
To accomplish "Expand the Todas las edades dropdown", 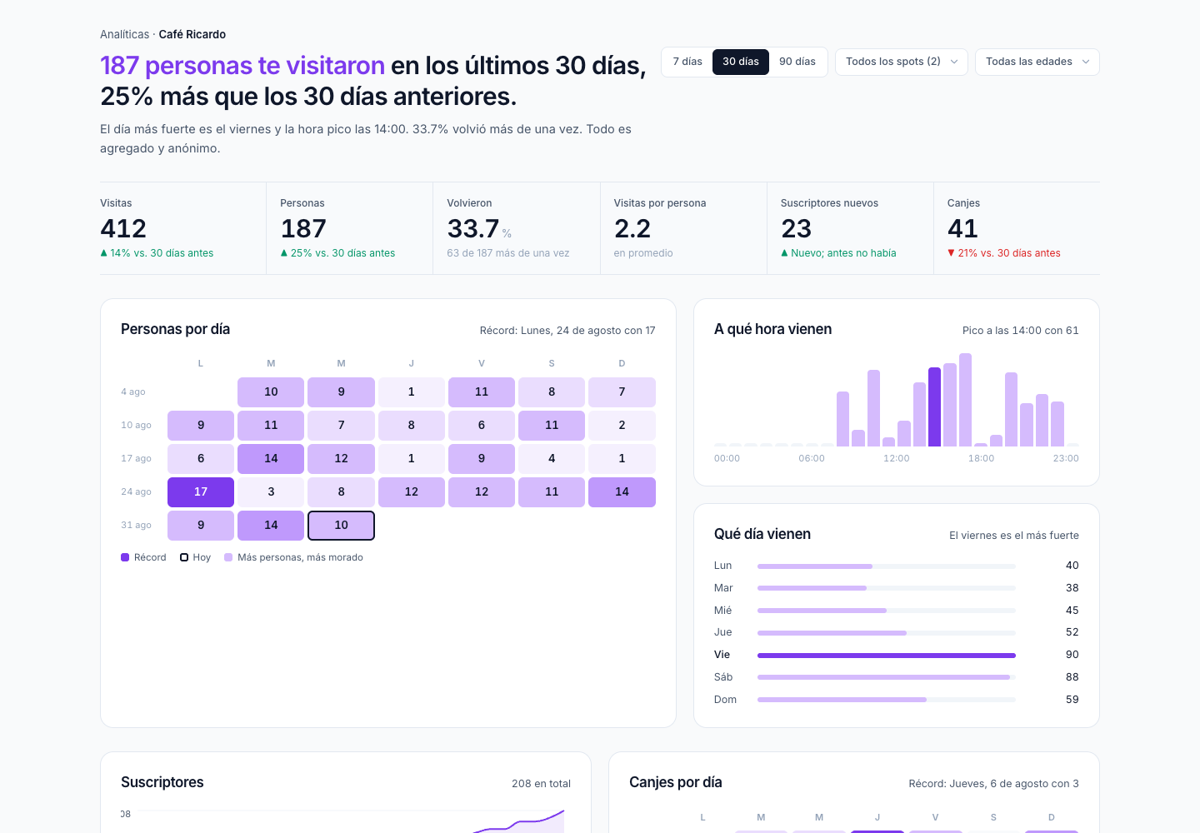I will pos(1037,62).
